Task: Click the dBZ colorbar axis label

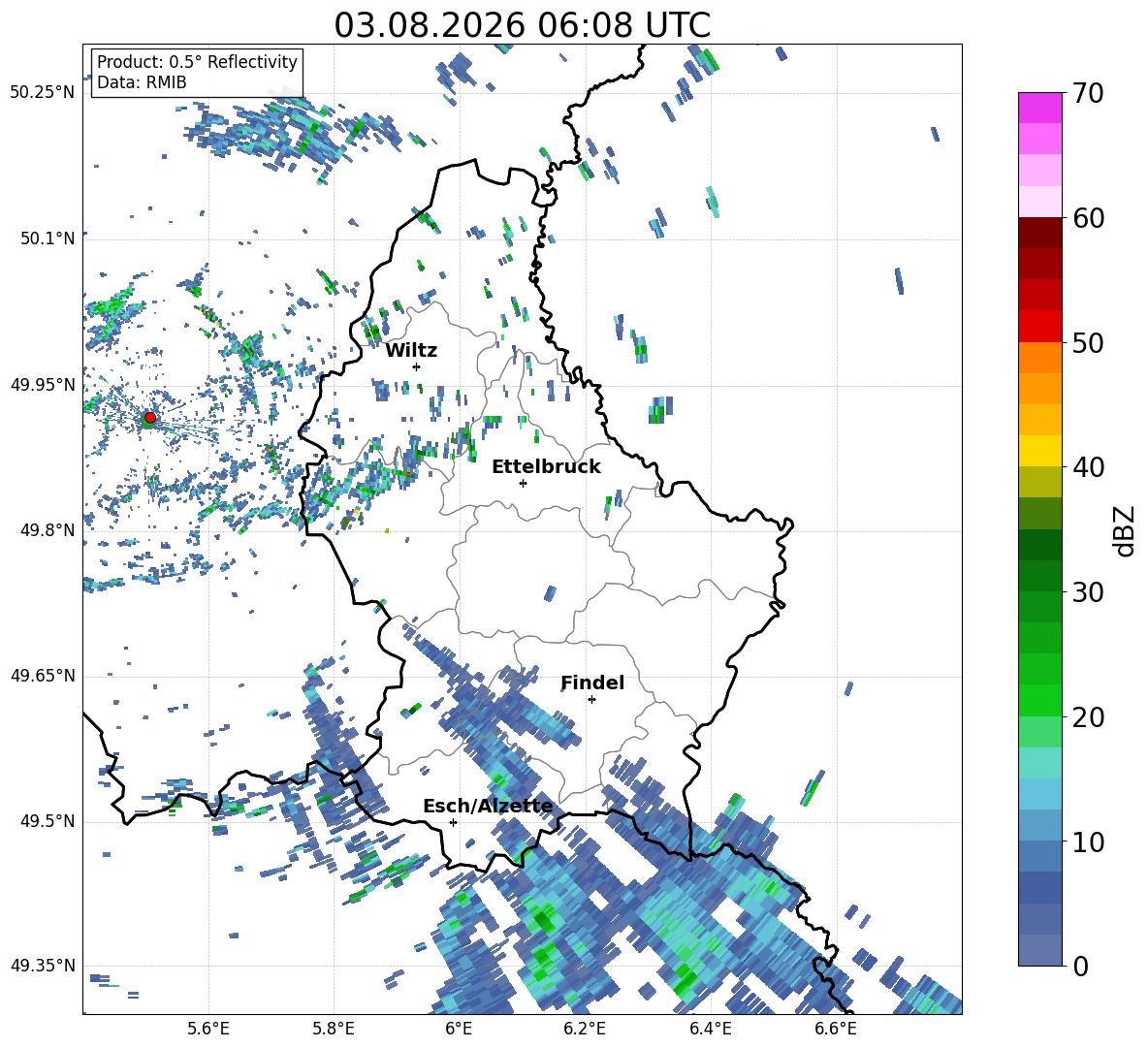Action: tap(1126, 530)
